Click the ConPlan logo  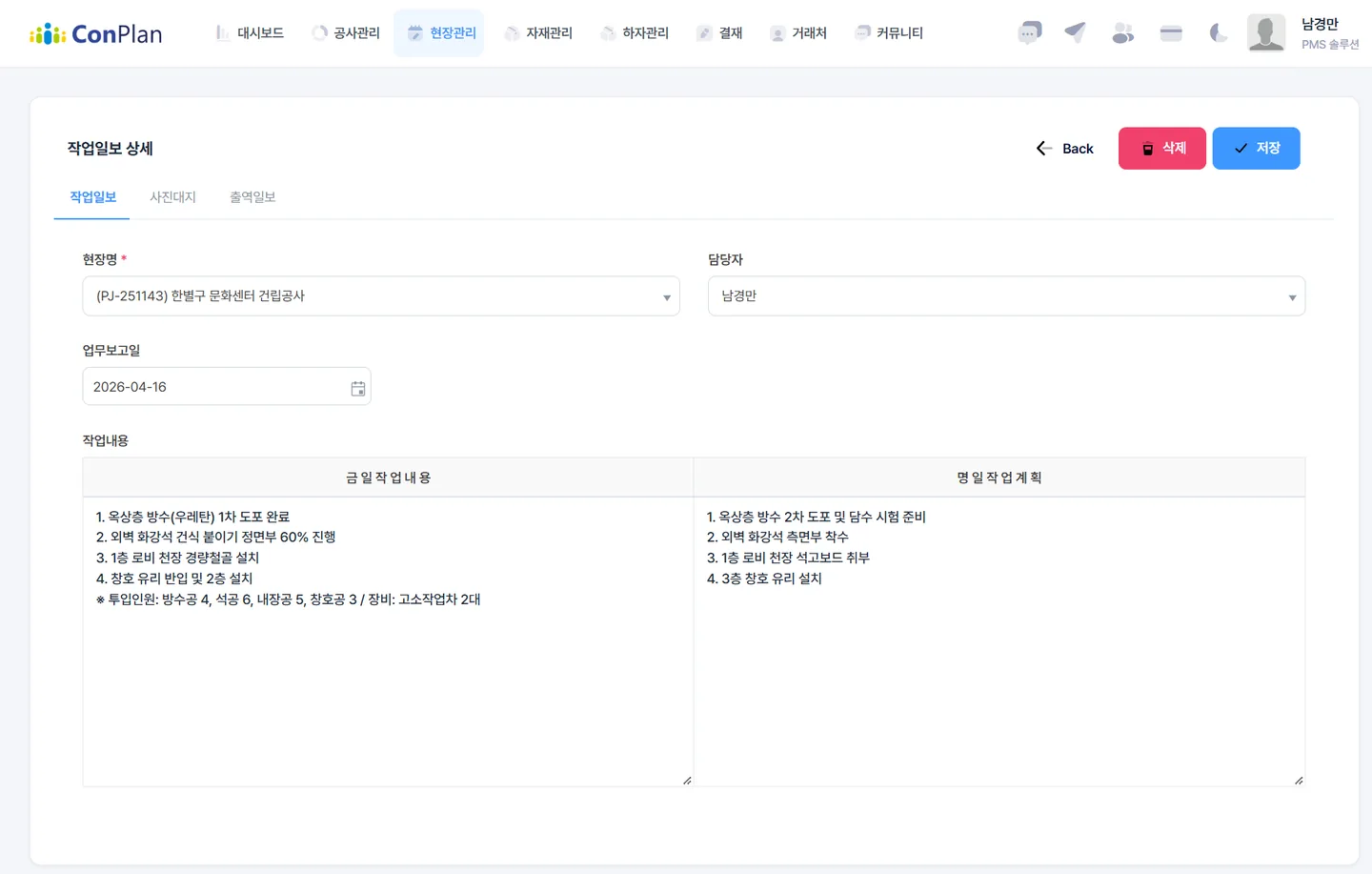[x=95, y=33]
